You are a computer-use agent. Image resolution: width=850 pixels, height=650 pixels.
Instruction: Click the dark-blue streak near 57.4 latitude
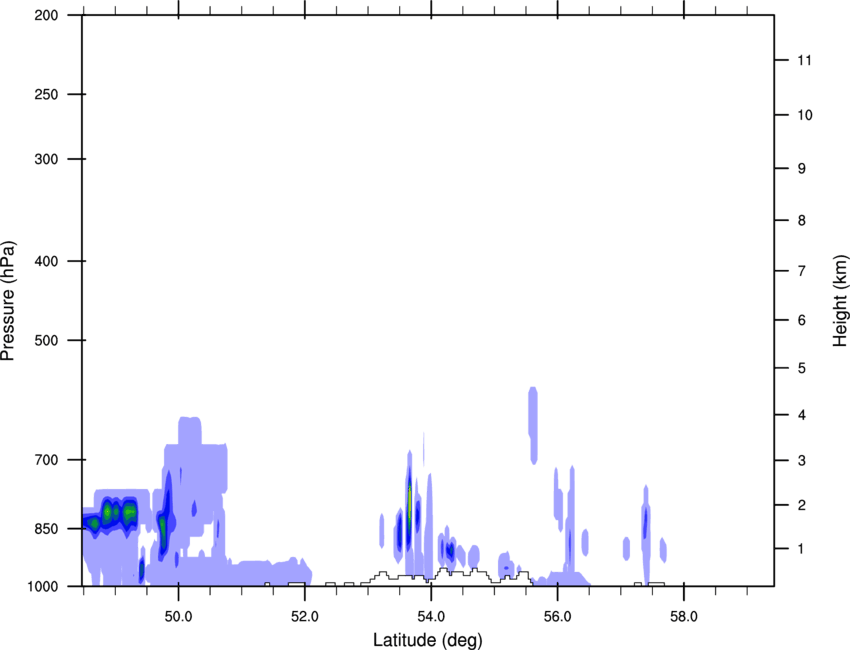click(645, 523)
